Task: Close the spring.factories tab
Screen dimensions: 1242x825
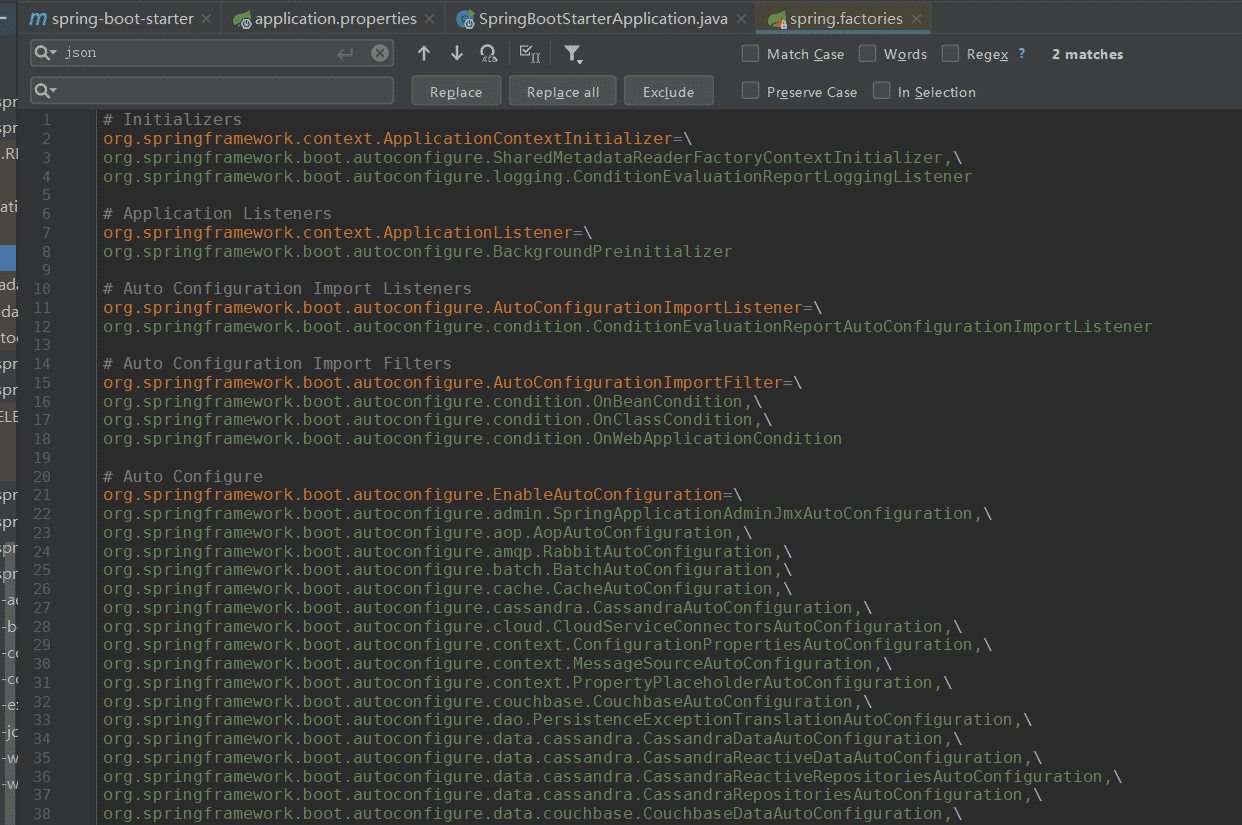Action: 916,19
